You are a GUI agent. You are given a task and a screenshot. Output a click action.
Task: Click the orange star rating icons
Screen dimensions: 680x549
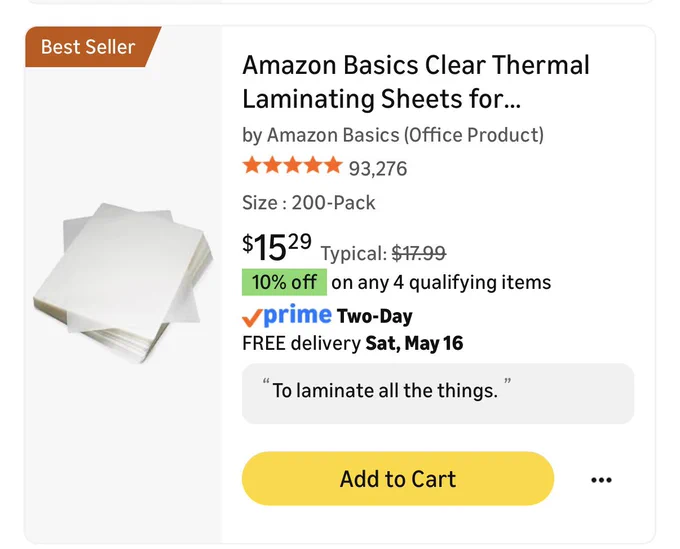tap(292, 166)
